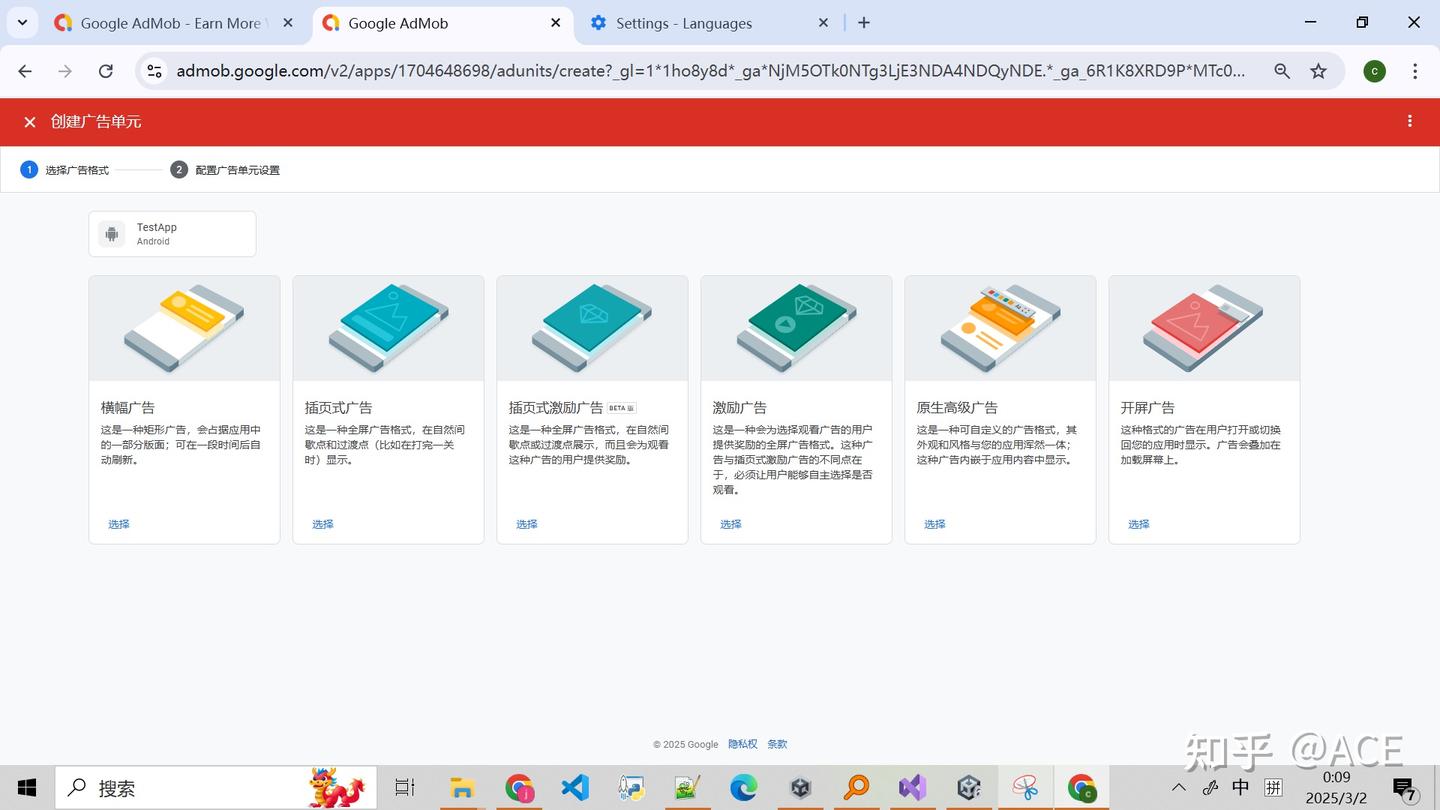Open Visual Studio Code from the taskbar
Image resolution: width=1440 pixels, height=810 pixels.
(575, 788)
